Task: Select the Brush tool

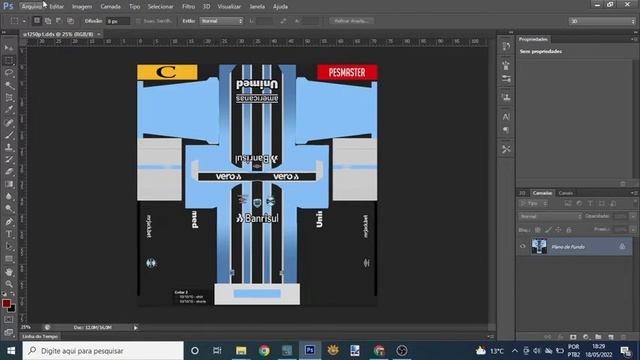Action: [x=9, y=134]
